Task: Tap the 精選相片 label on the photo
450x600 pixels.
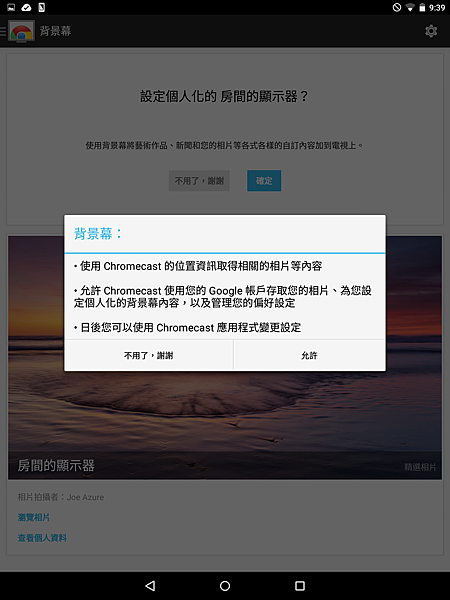Action: click(420, 467)
